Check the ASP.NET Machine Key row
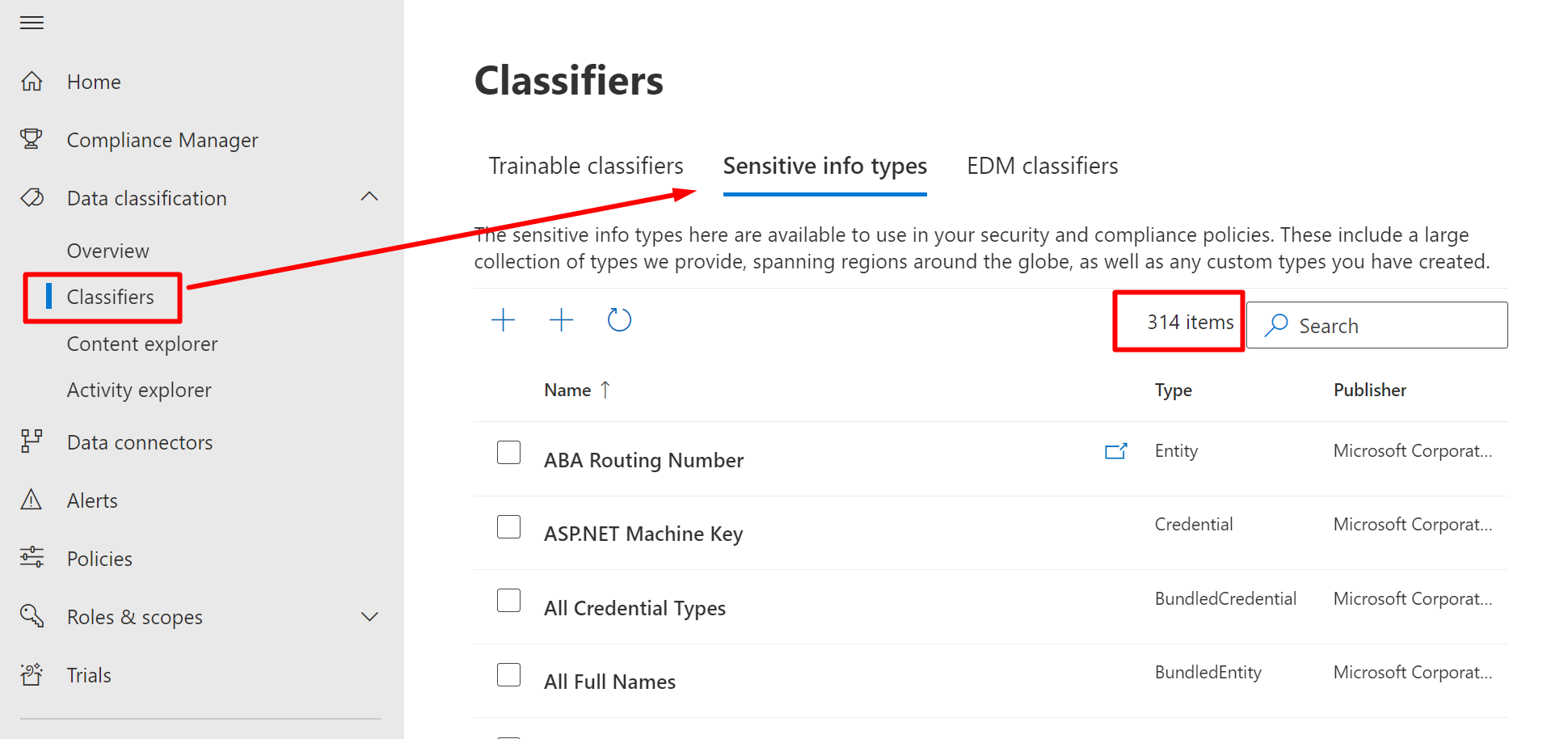 tap(508, 526)
